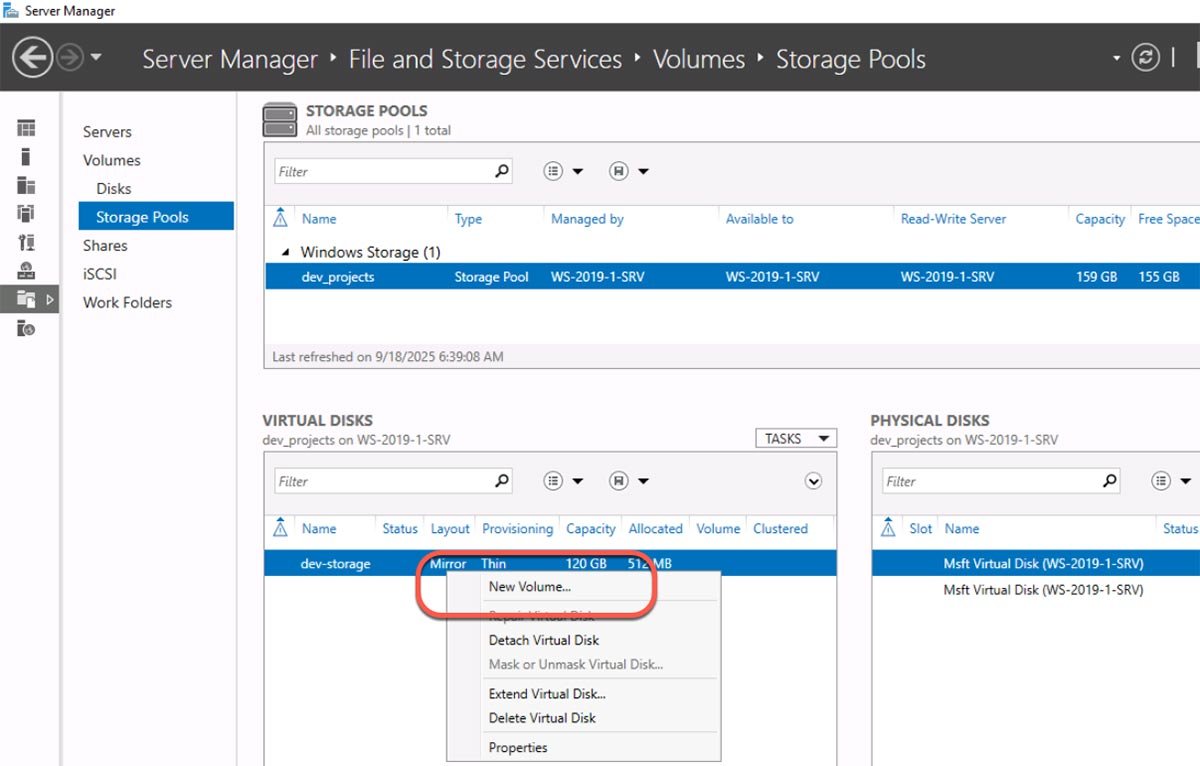
Task: Open Detach Virtual Disk from the menu
Action: (545, 640)
